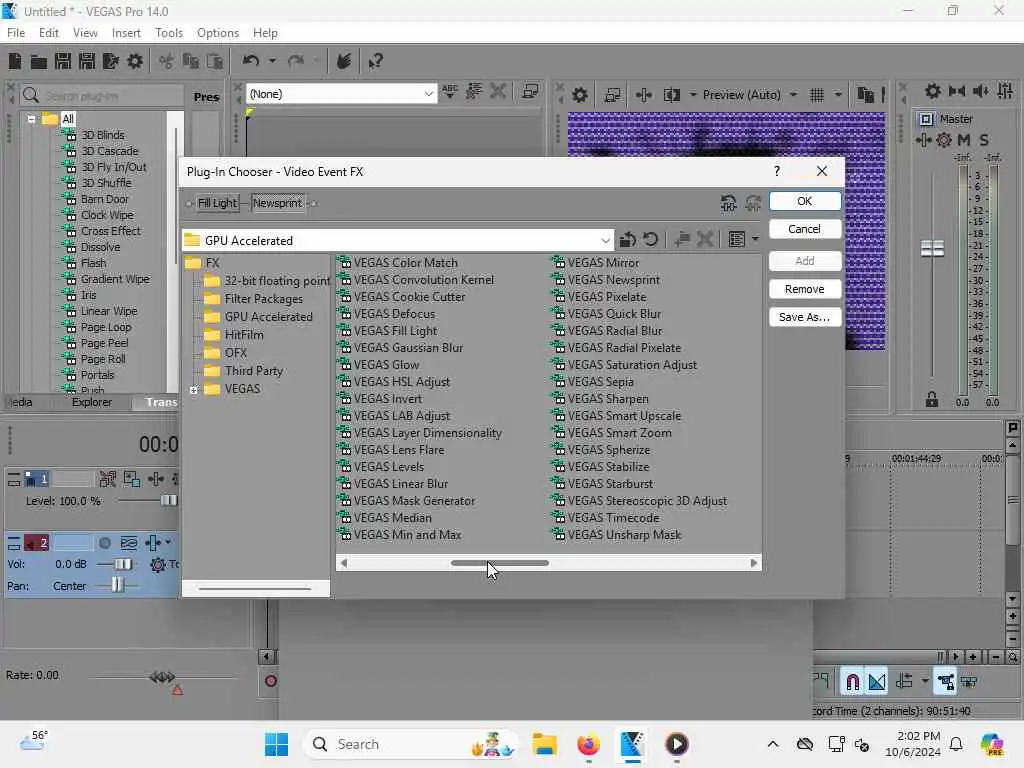Open File Explorer from the taskbar
The image size is (1024, 768).
pyautogui.click(x=544, y=744)
